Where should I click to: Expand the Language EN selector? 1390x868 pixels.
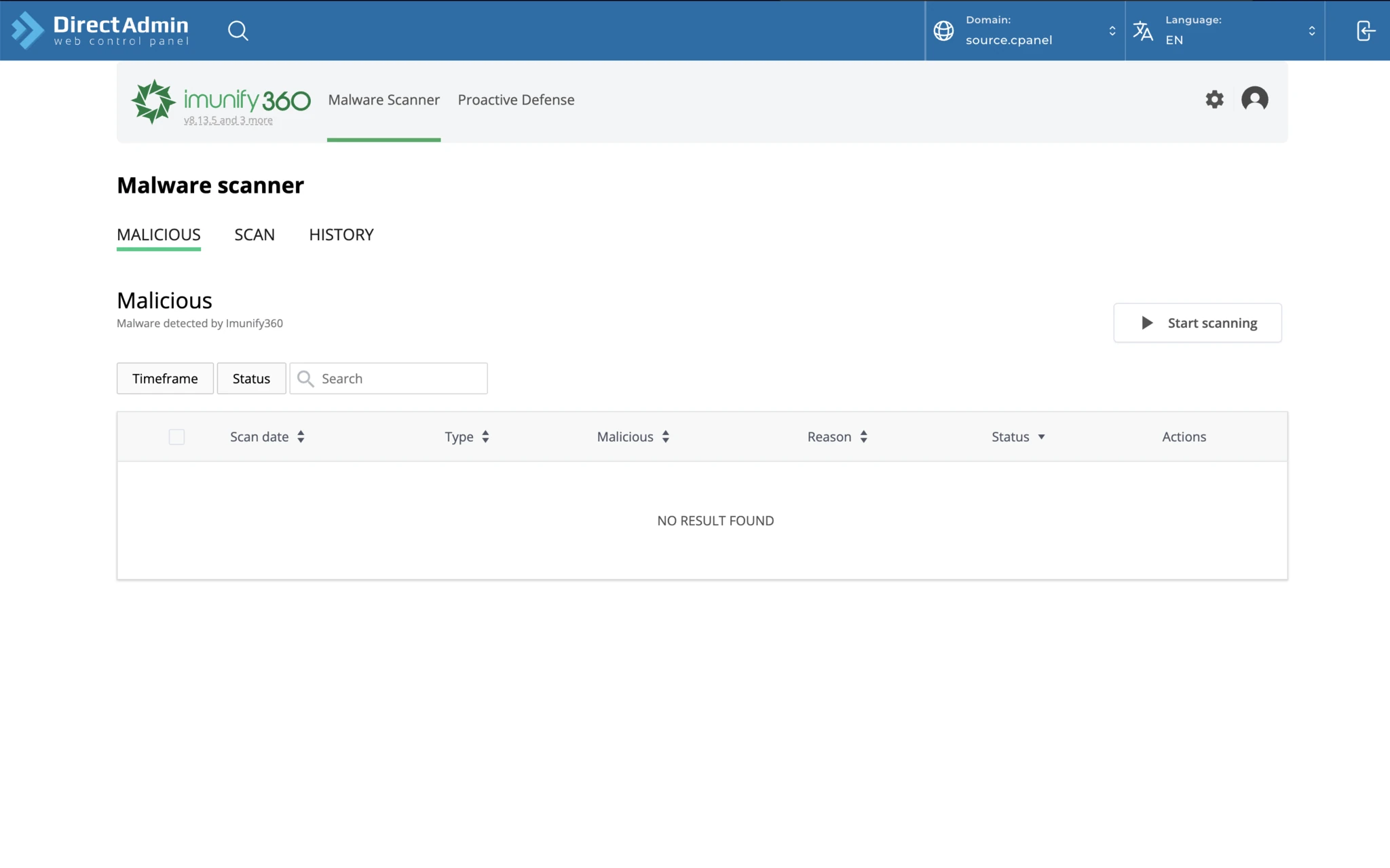(x=1224, y=31)
